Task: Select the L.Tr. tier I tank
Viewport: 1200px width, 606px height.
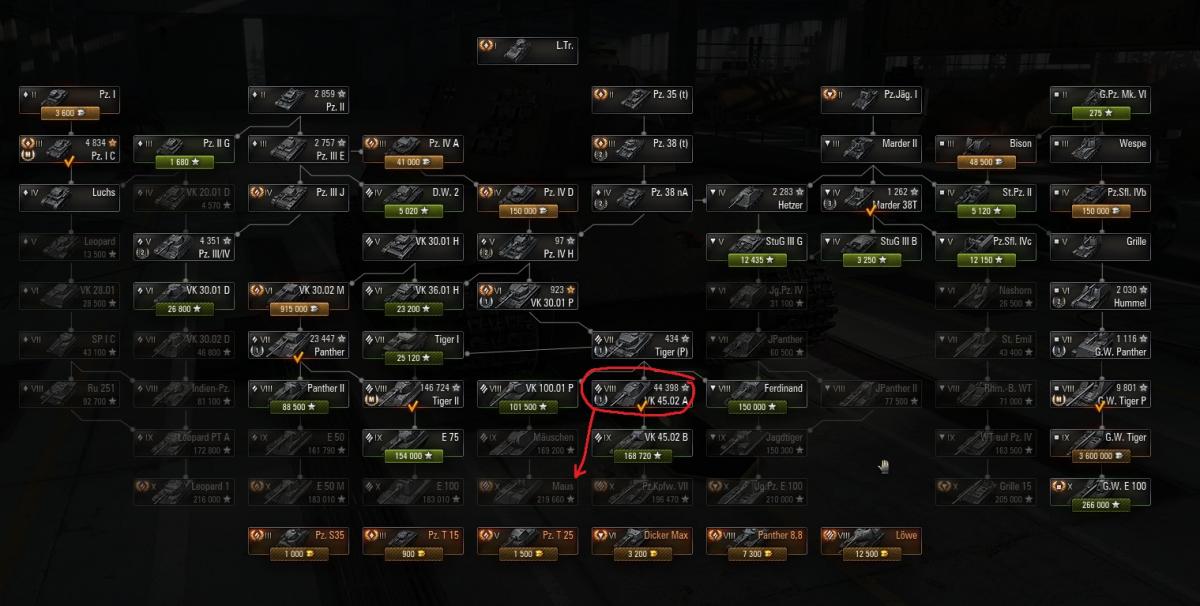Action: click(x=527, y=50)
